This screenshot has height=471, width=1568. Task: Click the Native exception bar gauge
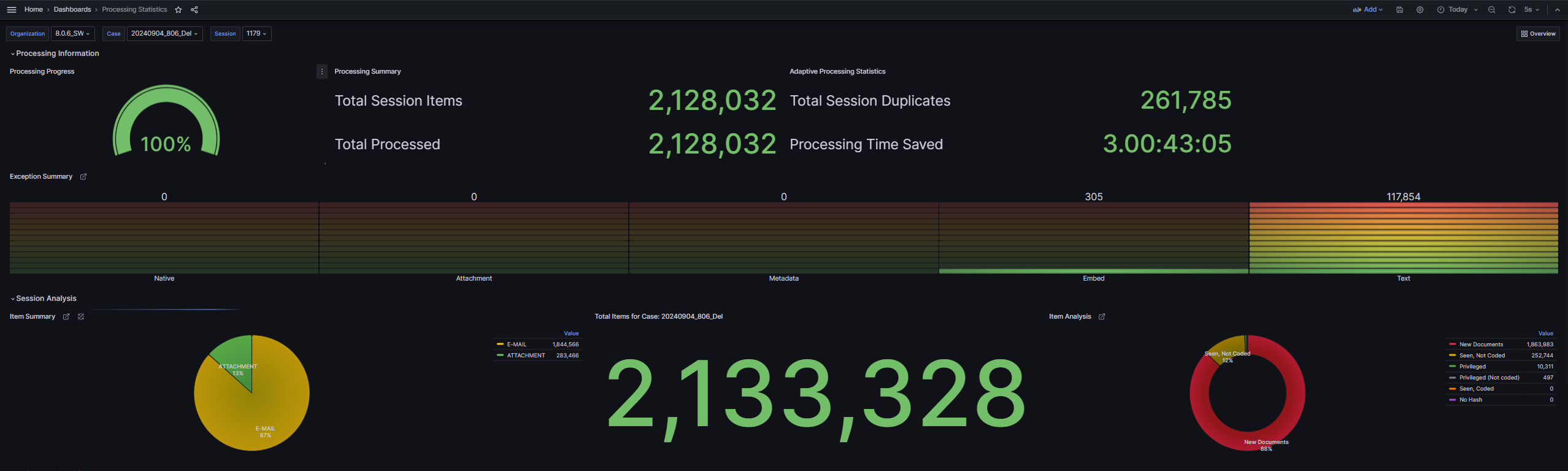(x=164, y=238)
